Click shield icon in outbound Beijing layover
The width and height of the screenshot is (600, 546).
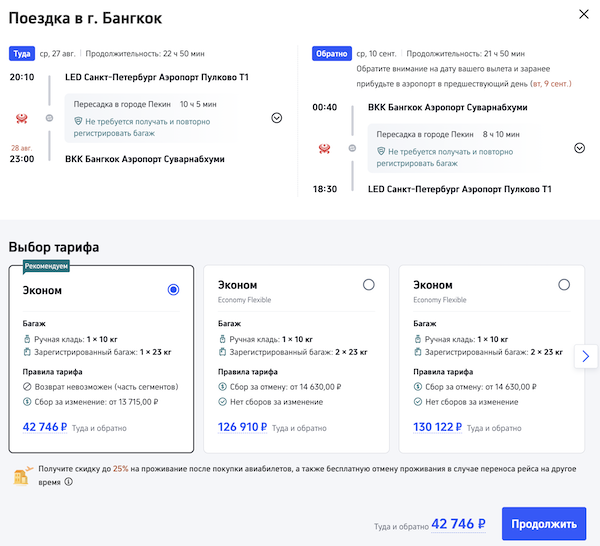[x=76, y=120]
